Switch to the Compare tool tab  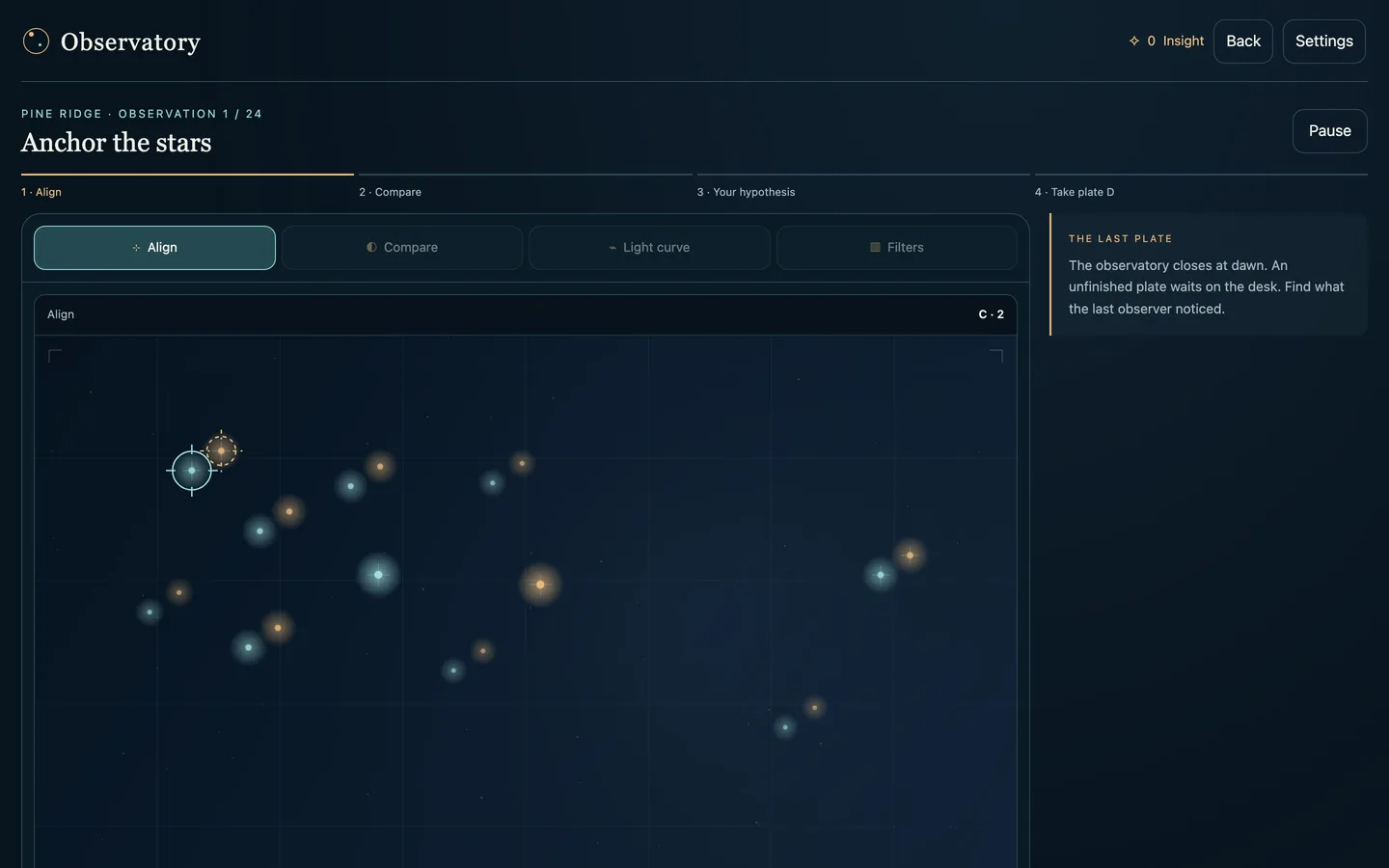402,248
